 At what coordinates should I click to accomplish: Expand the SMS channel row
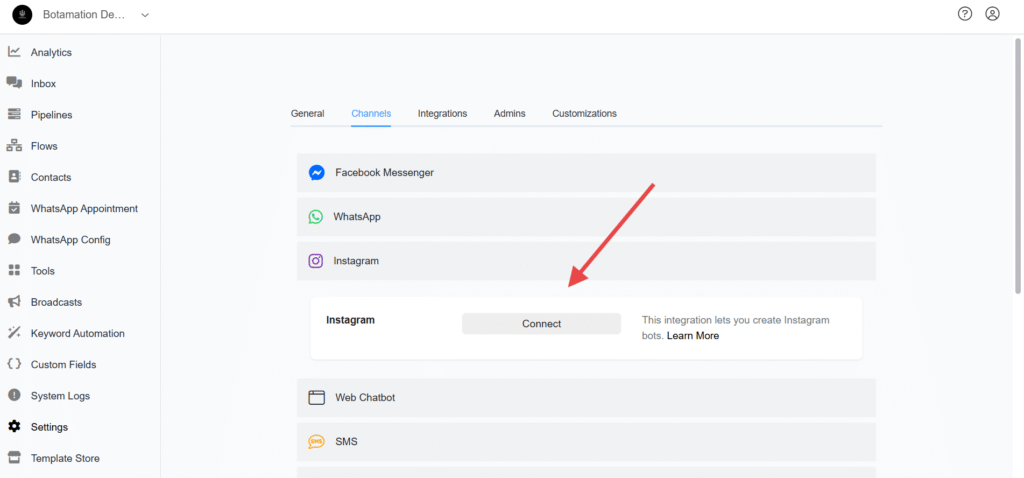pos(586,441)
